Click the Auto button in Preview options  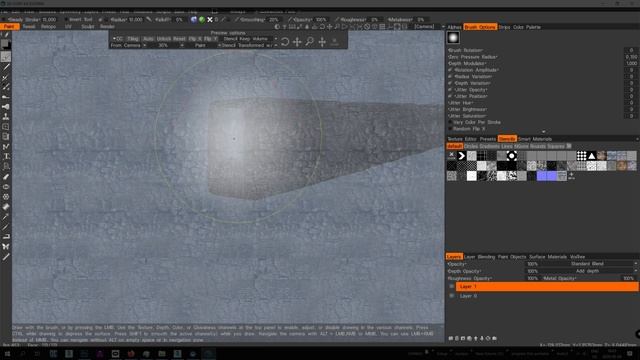[148, 39]
